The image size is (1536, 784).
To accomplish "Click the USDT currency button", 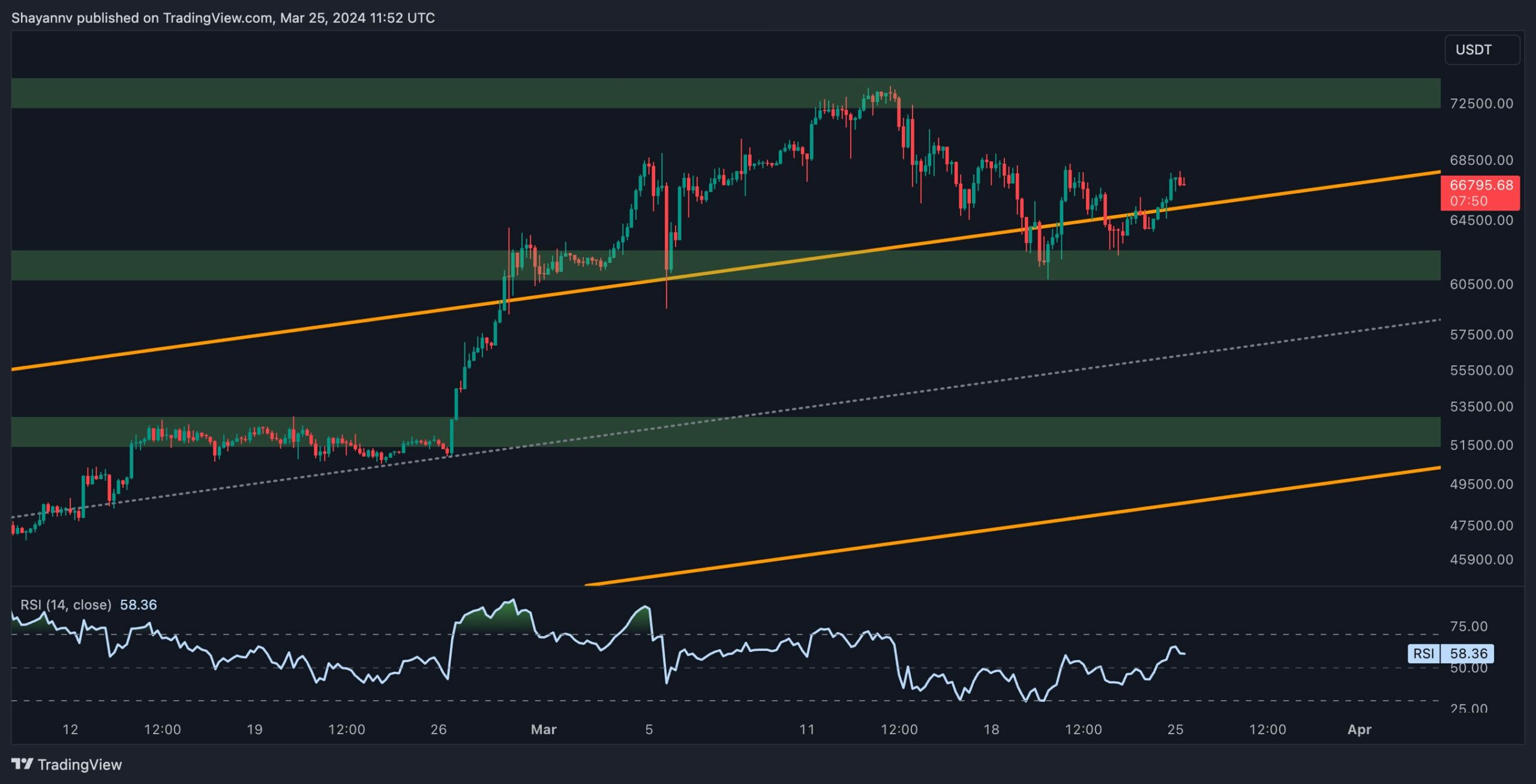I will pyautogui.click(x=1481, y=50).
